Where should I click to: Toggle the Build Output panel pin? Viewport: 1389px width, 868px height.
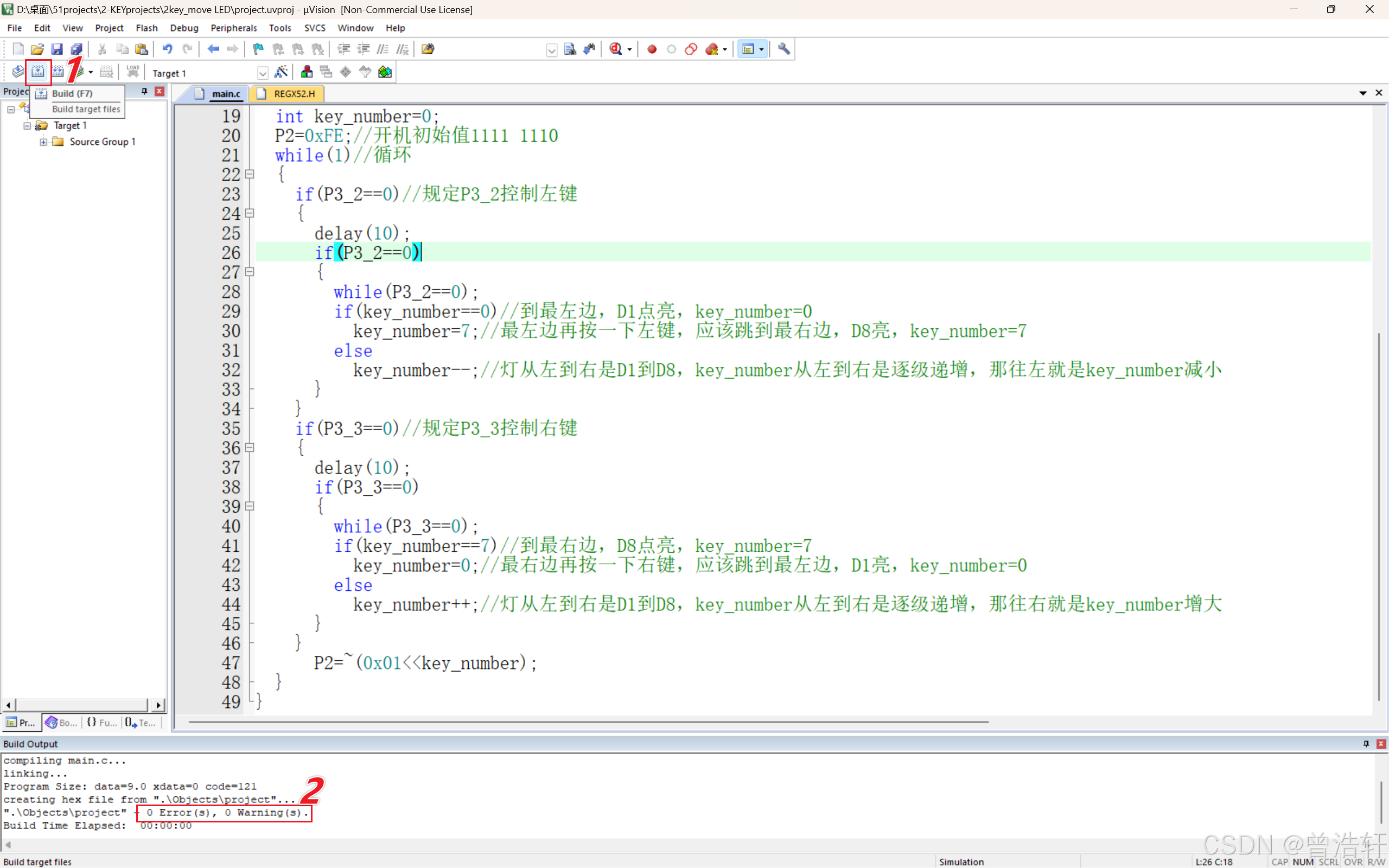point(1366,743)
